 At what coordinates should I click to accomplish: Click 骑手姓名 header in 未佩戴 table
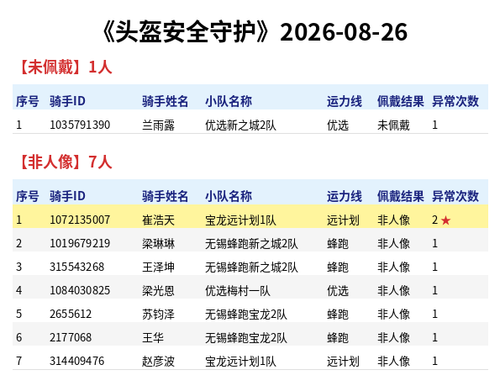coord(165,101)
